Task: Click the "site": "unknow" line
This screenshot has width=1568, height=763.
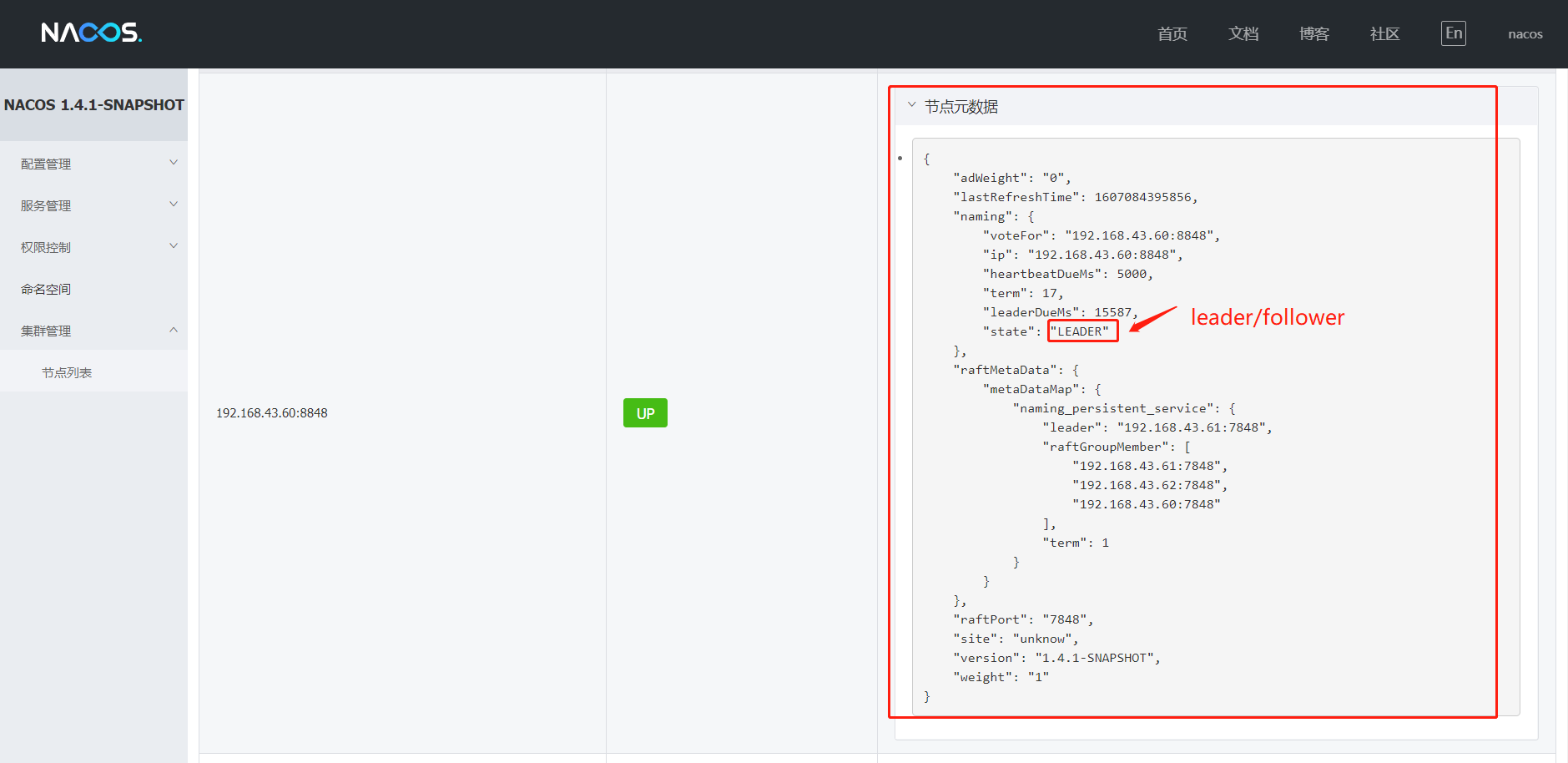Action: [1016, 639]
